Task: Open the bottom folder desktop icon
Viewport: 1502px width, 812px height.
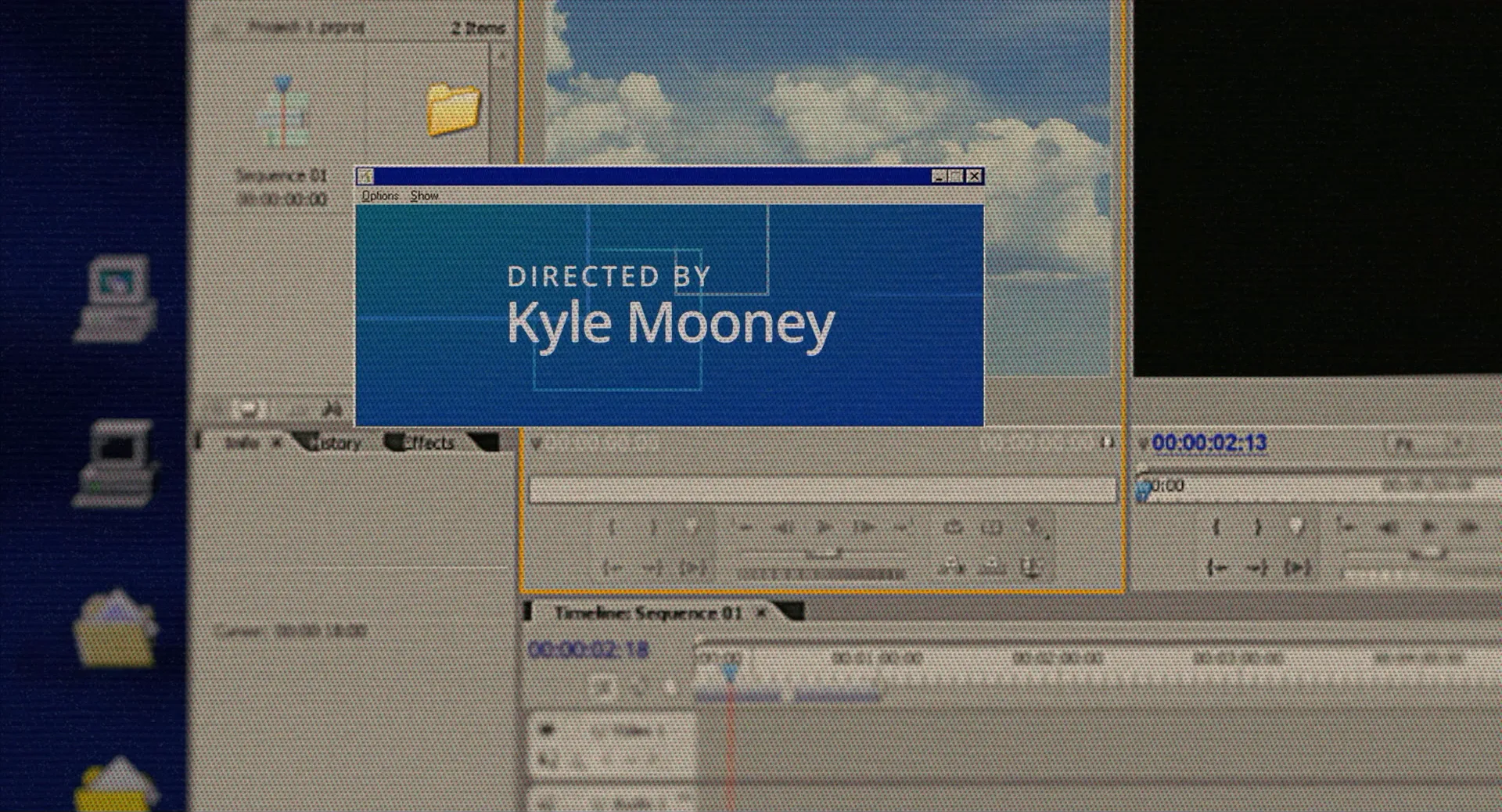Action: pos(115,784)
